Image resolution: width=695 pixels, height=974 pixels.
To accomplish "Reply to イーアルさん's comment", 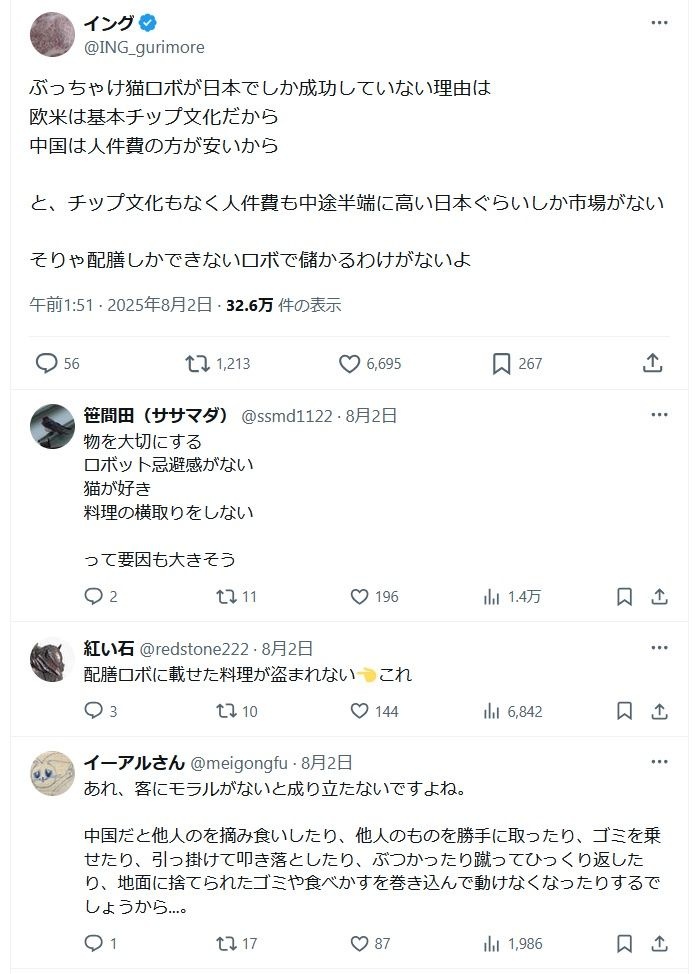I will pos(94,943).
